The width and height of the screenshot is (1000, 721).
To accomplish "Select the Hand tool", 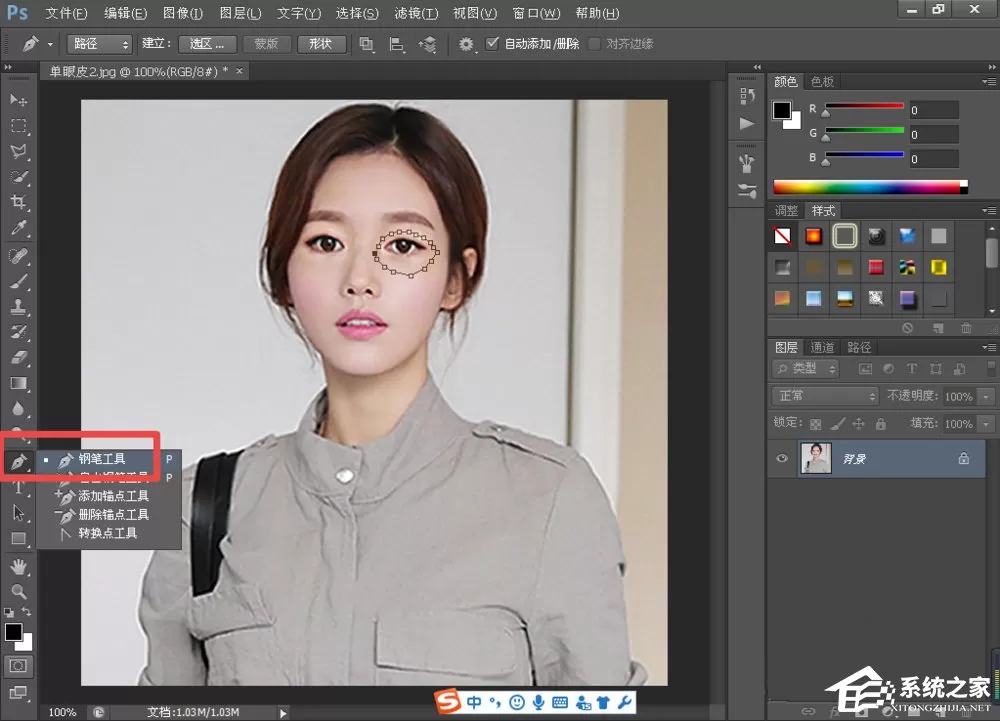I will tap(18, 566).
